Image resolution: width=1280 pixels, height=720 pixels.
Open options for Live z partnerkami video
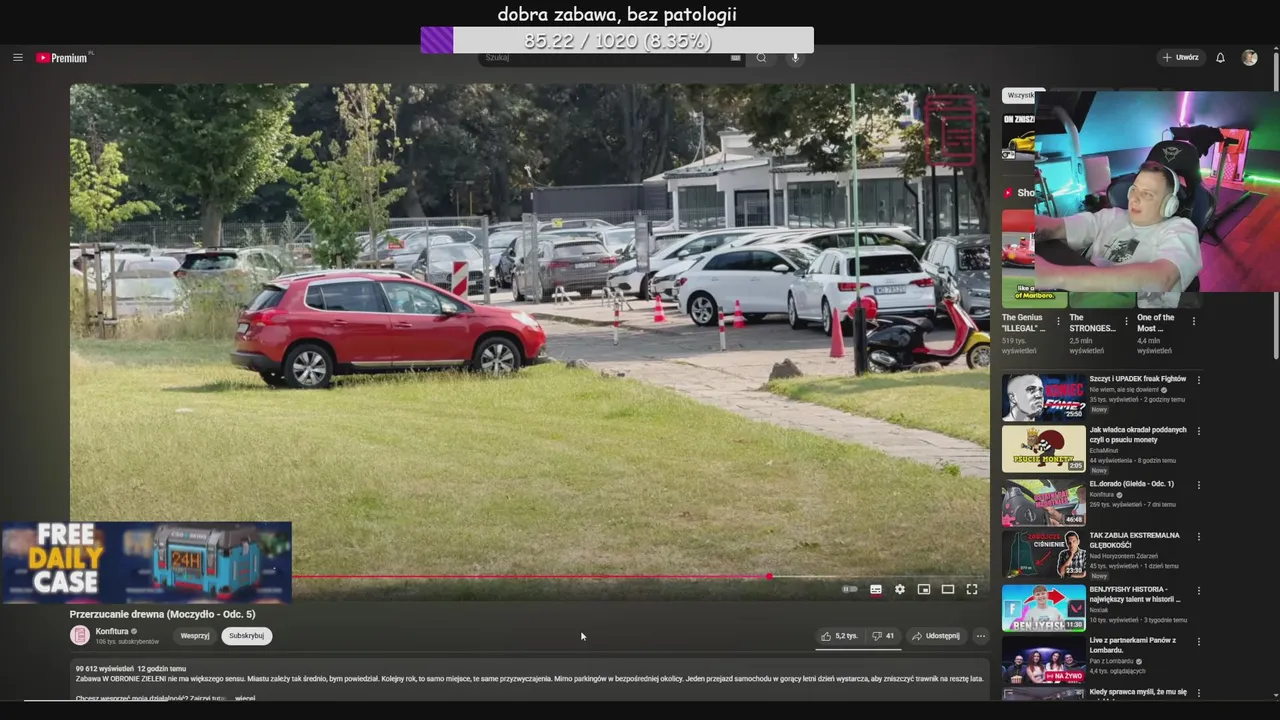point(1199,642)
